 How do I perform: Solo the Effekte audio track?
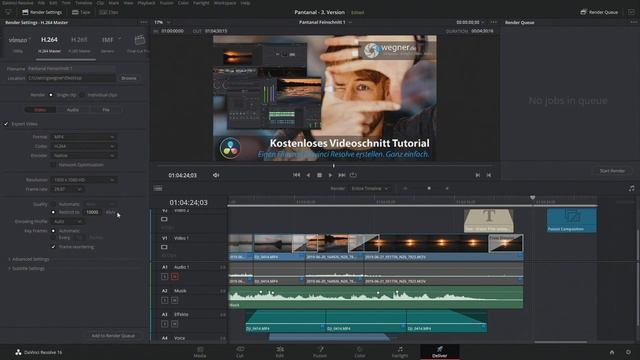tap(164, 324)
